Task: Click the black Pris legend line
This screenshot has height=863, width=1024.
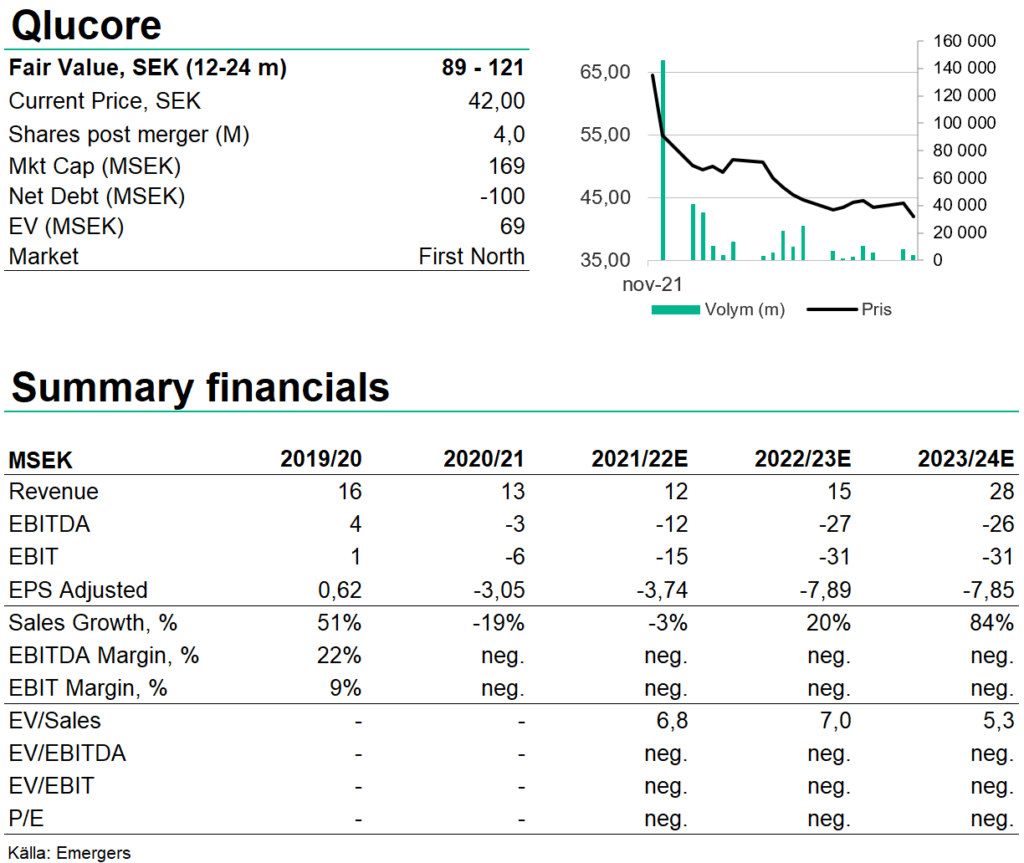Action: [832, 310]
